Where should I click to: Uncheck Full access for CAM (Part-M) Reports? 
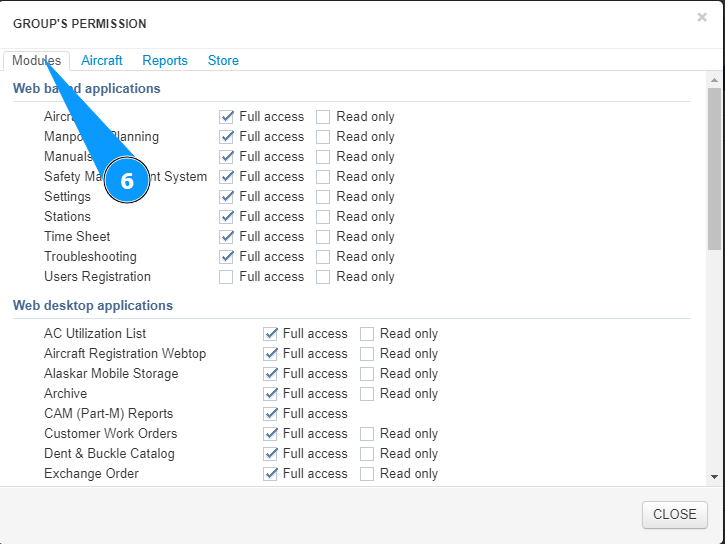coord(270,414)
